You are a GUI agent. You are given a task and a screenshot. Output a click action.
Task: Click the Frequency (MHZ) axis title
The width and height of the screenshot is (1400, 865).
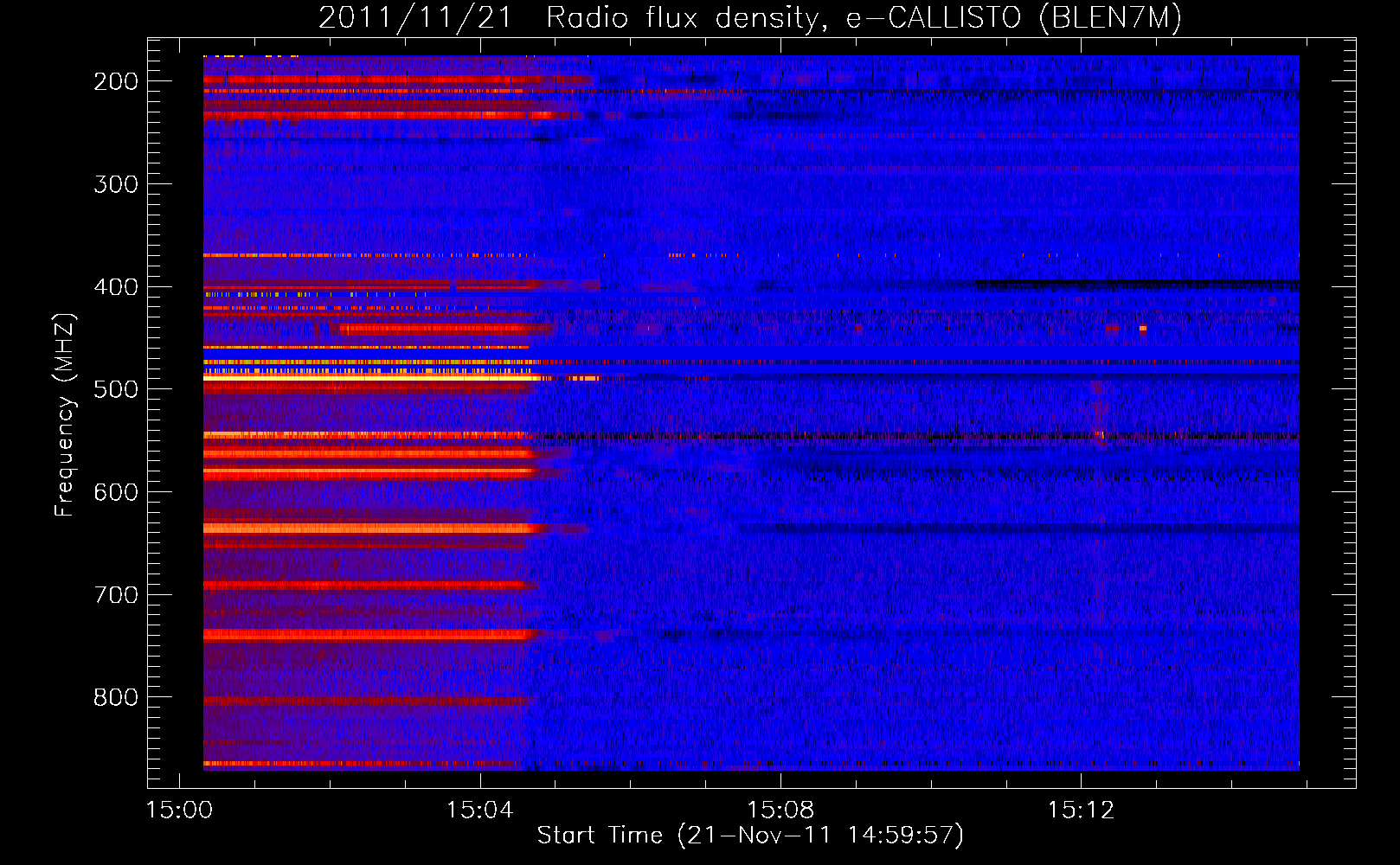coord(65,414)
